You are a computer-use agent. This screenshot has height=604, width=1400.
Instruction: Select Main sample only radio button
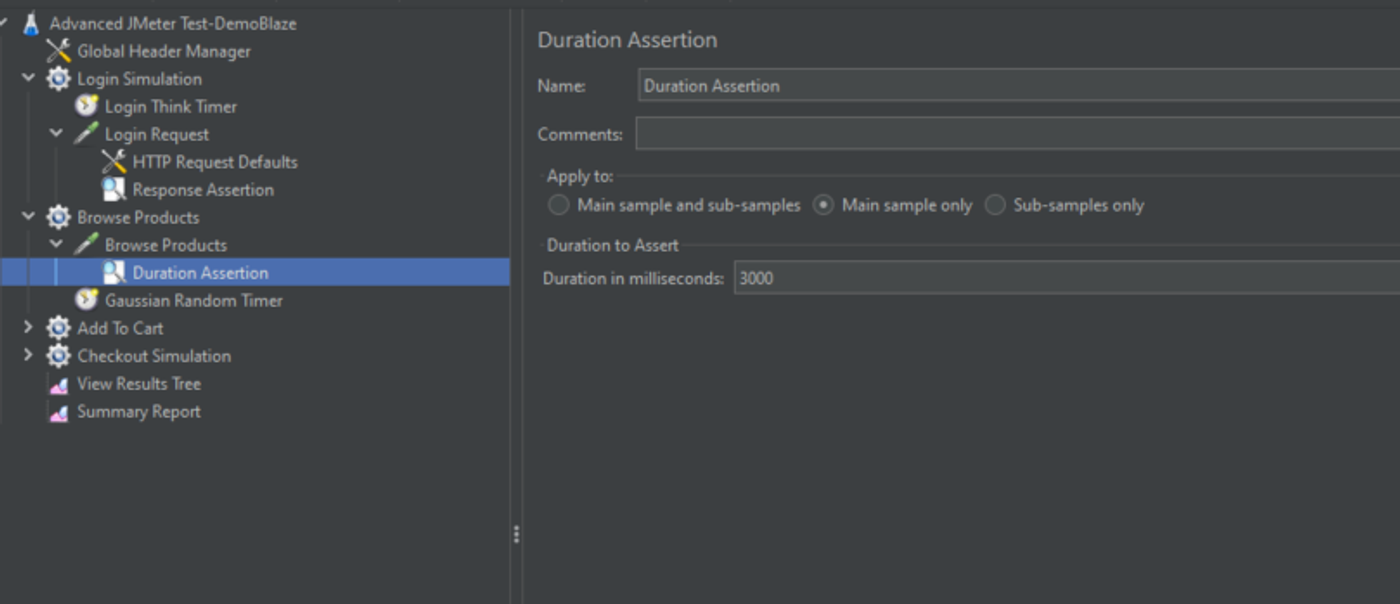pyautogui.click(x=823, y=205)
